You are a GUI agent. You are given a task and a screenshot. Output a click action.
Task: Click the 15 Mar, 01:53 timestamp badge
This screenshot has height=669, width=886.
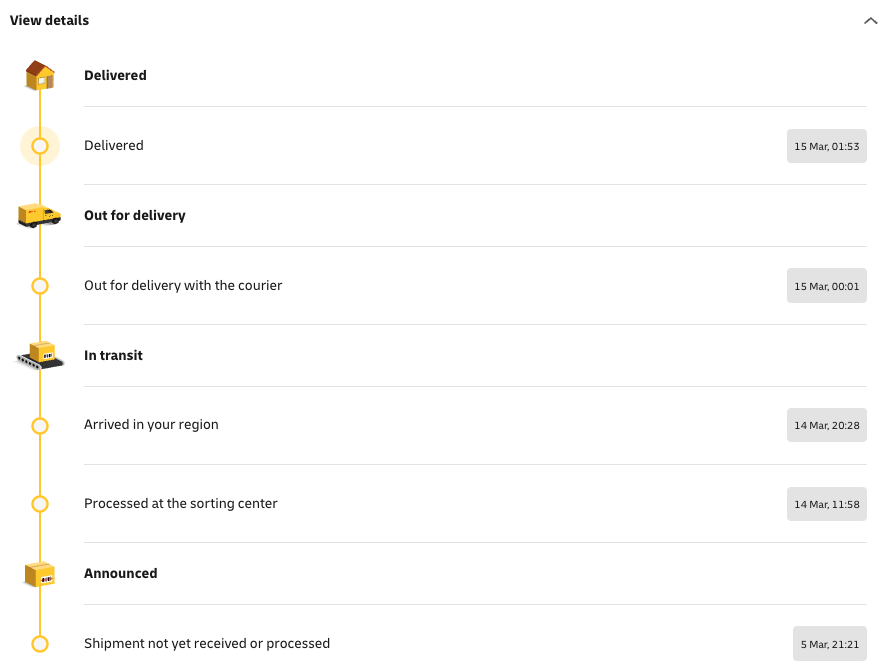coord(826,146)
